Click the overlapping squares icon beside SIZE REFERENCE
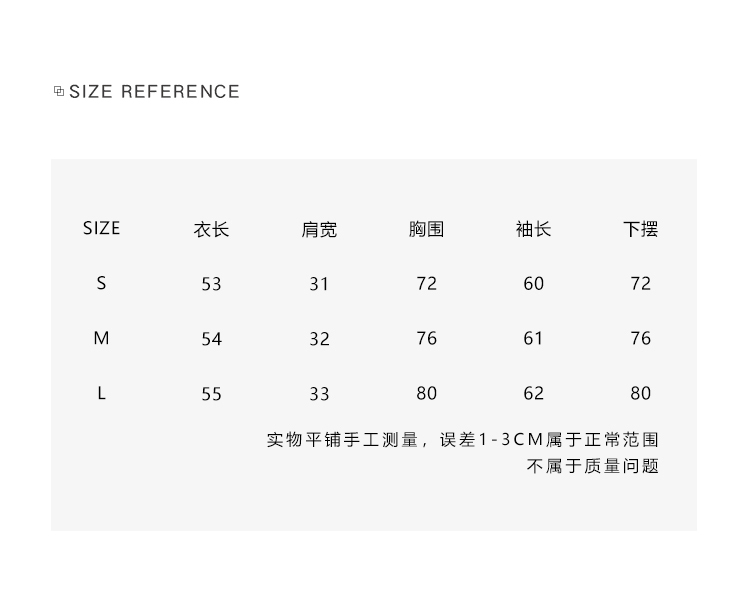The image size is (750, 597). pyautogui.click(x=59, y=91)
